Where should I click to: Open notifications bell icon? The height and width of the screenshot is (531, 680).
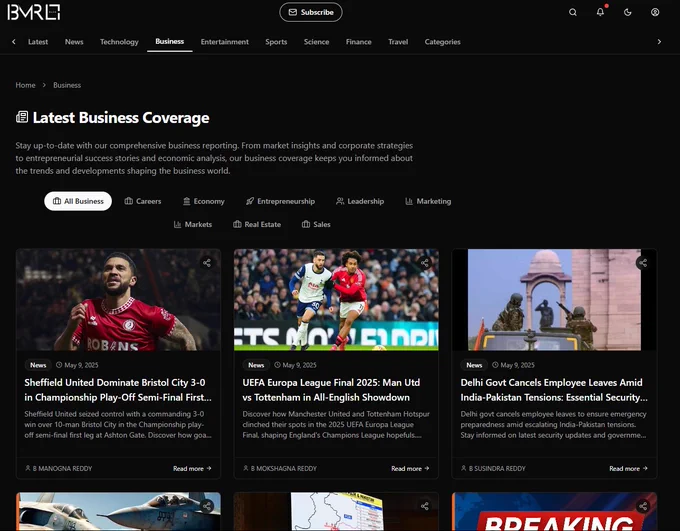(600, 12)
